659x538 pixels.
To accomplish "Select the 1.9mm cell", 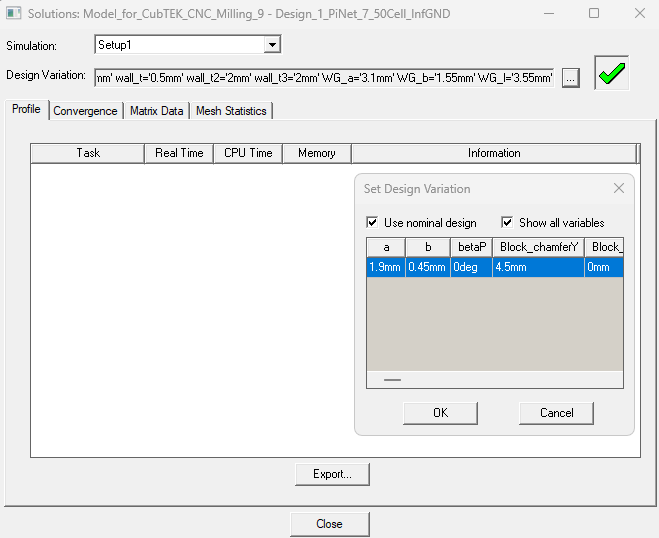I will (x=386, y=267).
